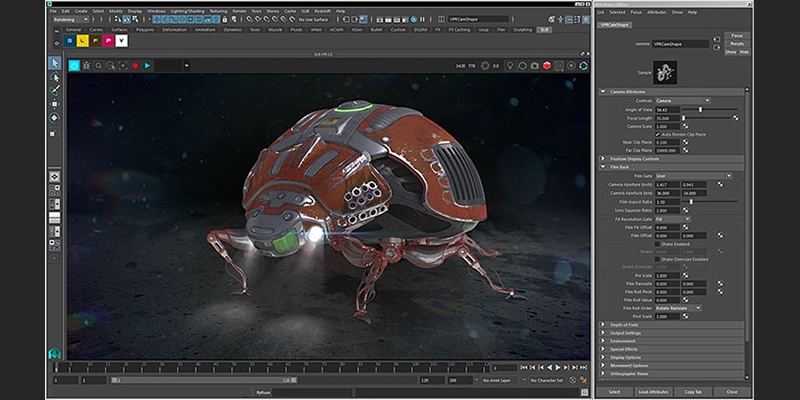Click the map button next to Near Clip Plane

click(685, 142)
